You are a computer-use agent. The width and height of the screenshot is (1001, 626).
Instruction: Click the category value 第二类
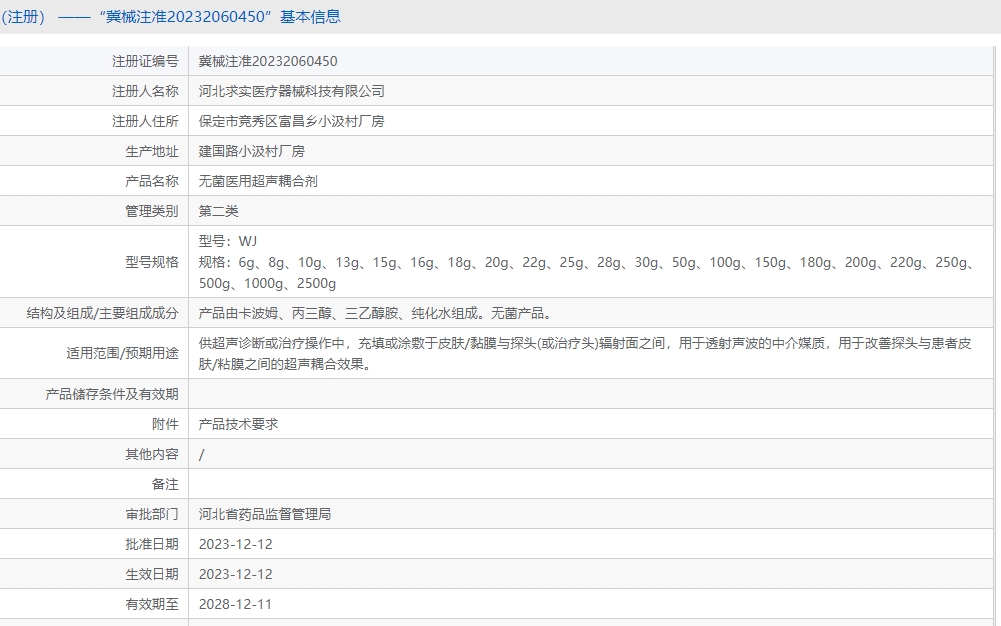pos(218,211)
